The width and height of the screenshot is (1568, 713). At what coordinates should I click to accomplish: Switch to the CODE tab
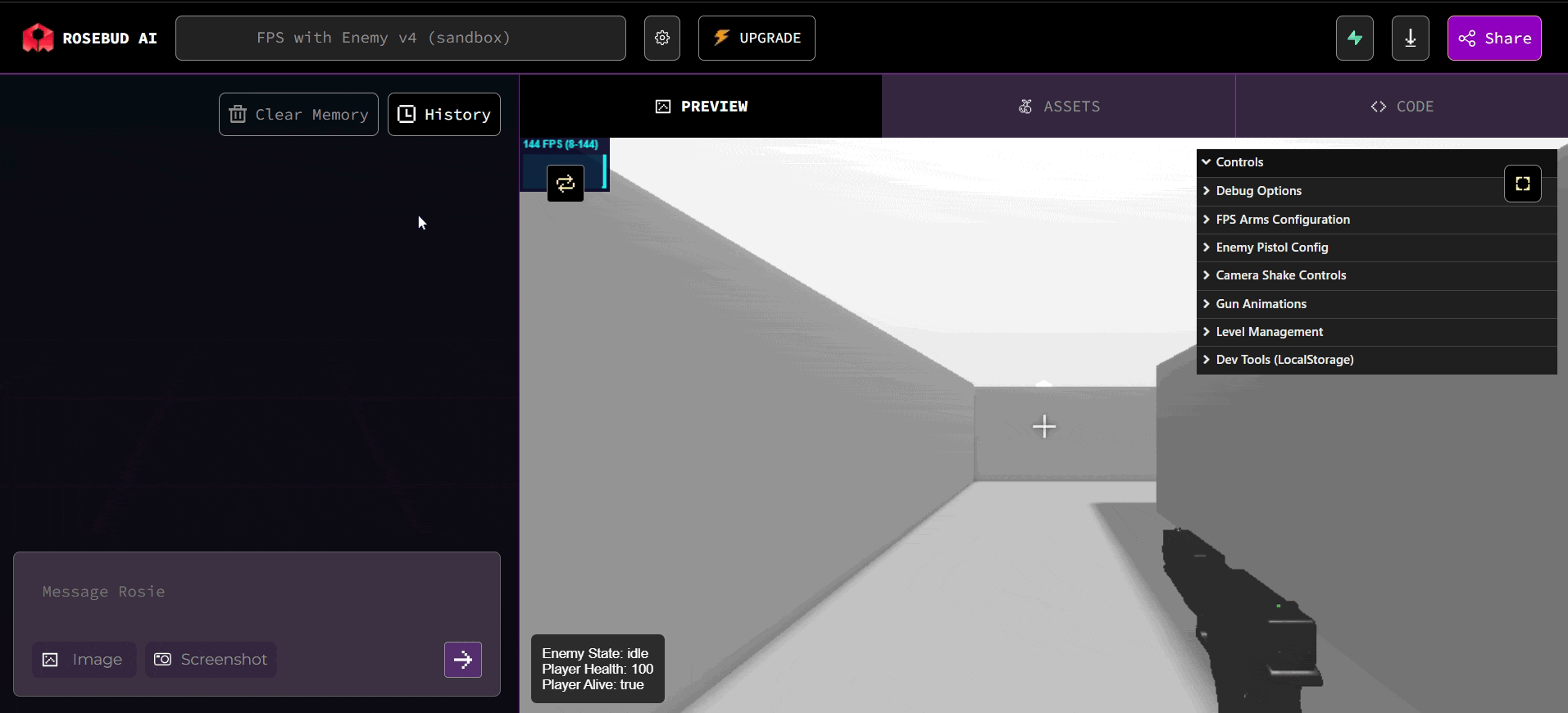pos(1402,107)
